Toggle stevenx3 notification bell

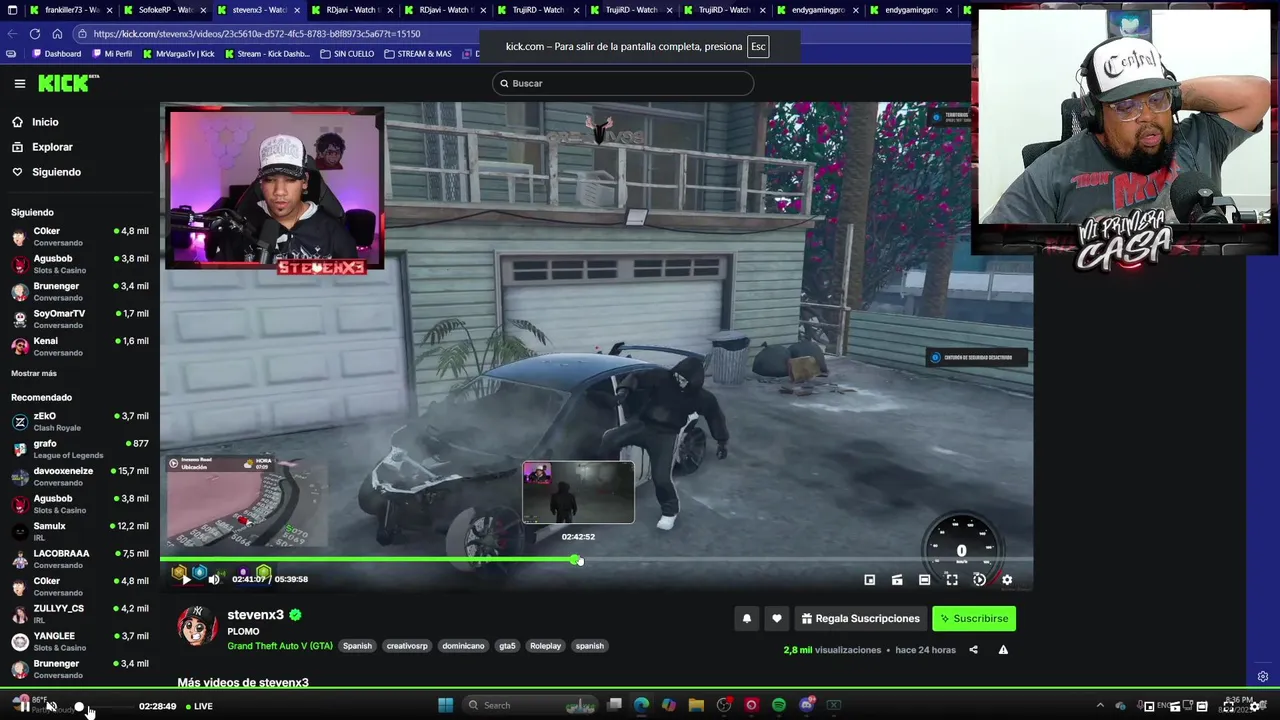tap(747, 619)
